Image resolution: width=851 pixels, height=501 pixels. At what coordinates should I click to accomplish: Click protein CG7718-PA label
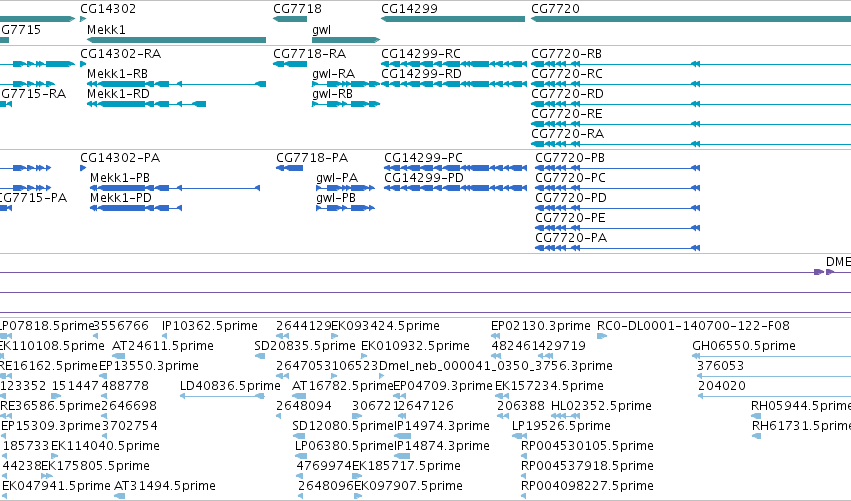point(312,158)
